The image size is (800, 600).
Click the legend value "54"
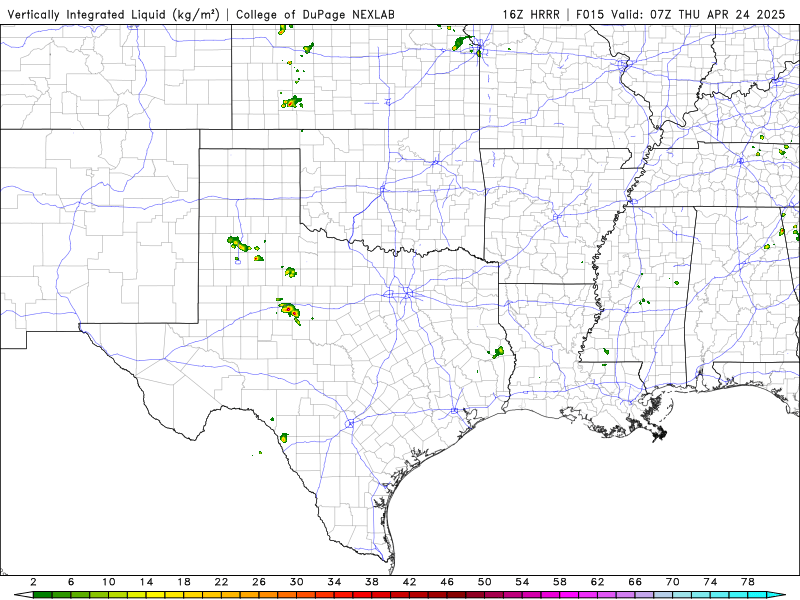click(522, 582)
